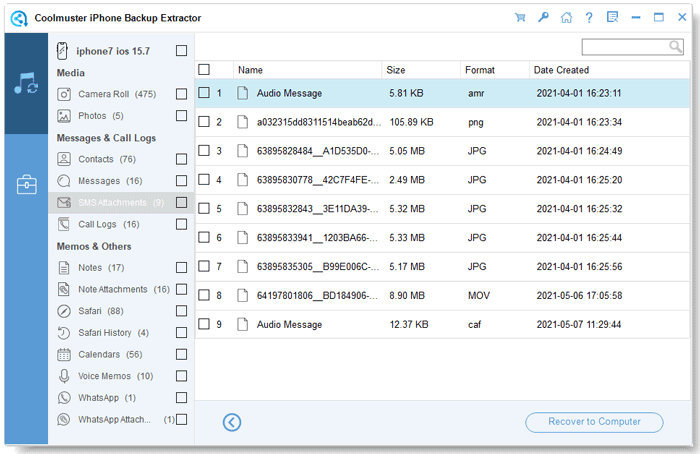Image resolution: width=700 pixels, height=454 pixels.
Task: Select file 63895830778__42C7F4FE
Action: pyautogui.click(x=317, y=180)
